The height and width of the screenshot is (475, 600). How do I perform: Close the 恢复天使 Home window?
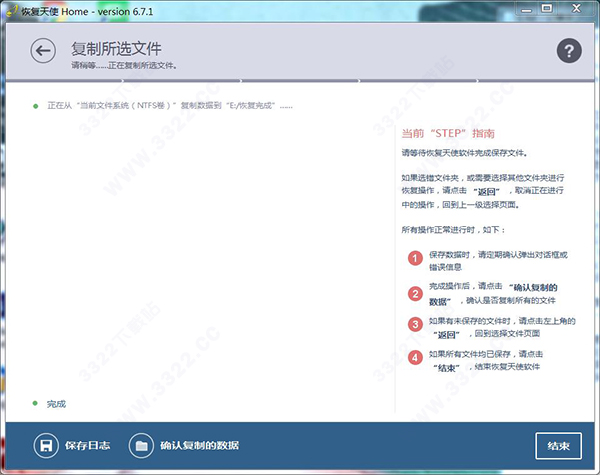(x=576, y=8)
